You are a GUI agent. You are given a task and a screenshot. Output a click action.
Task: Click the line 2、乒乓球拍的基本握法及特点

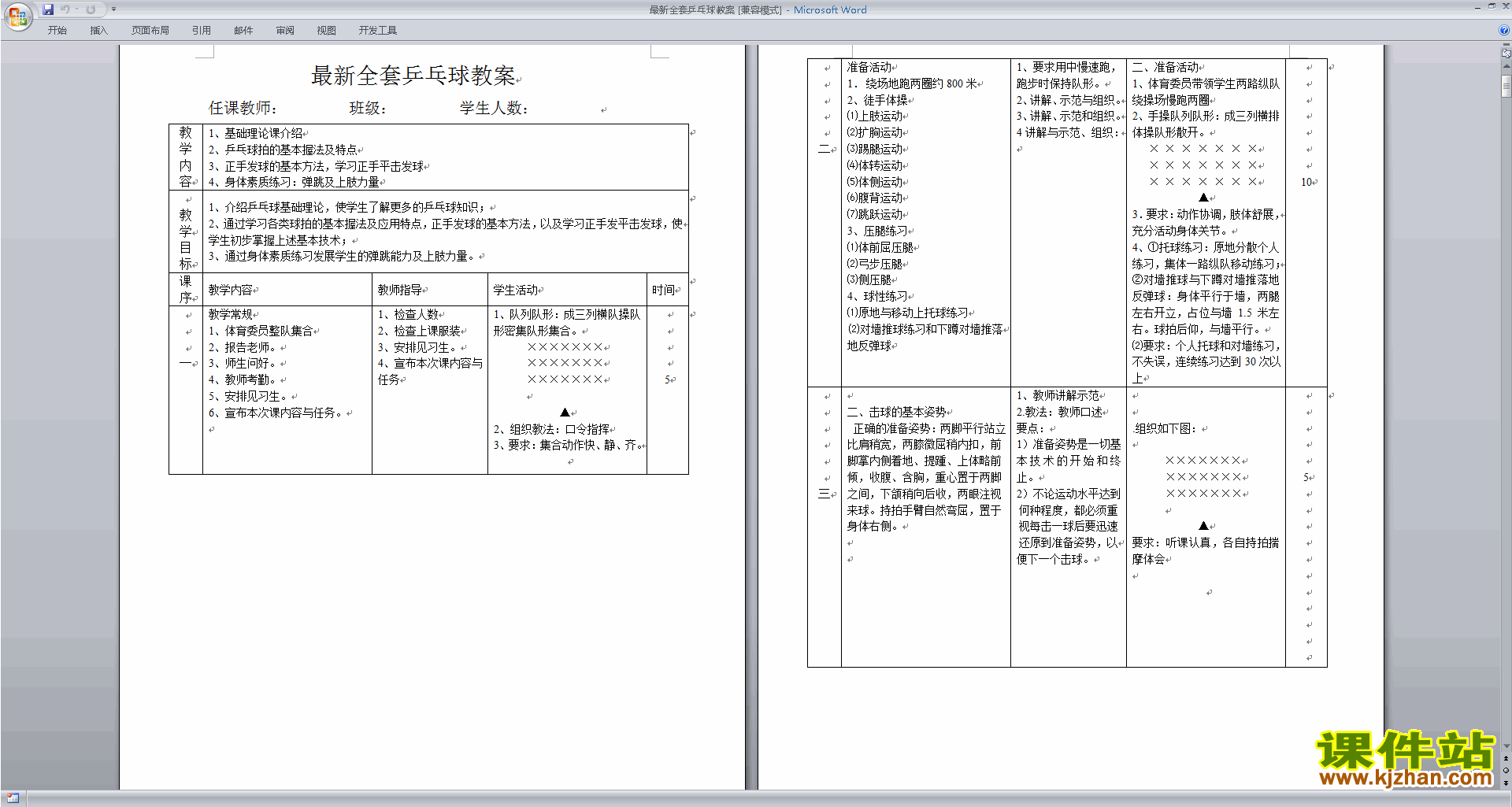283,150
